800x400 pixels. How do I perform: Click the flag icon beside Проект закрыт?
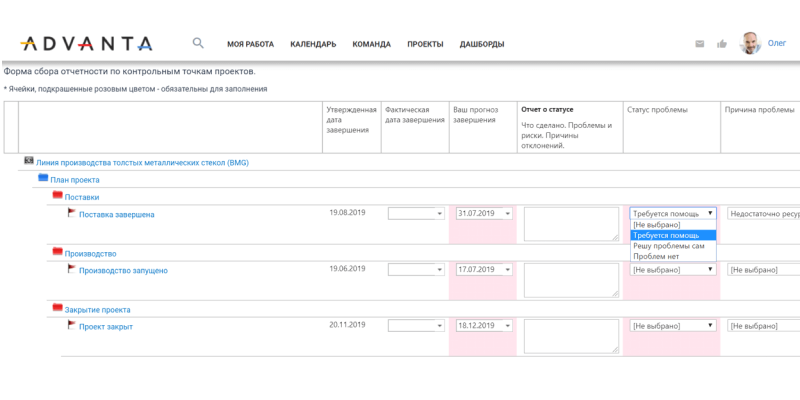71,326
